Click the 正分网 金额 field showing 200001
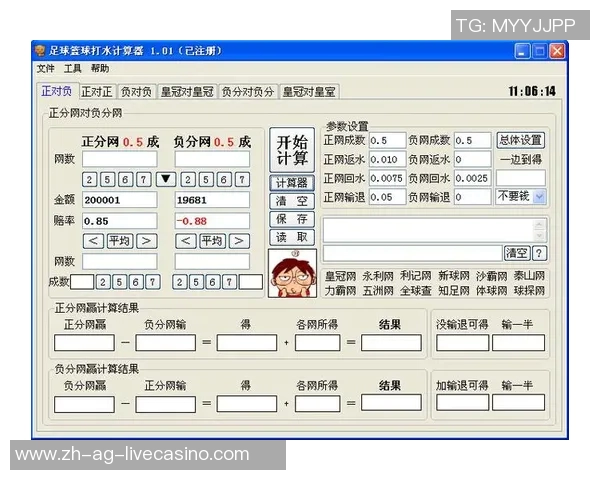 [x=120, y=200]
